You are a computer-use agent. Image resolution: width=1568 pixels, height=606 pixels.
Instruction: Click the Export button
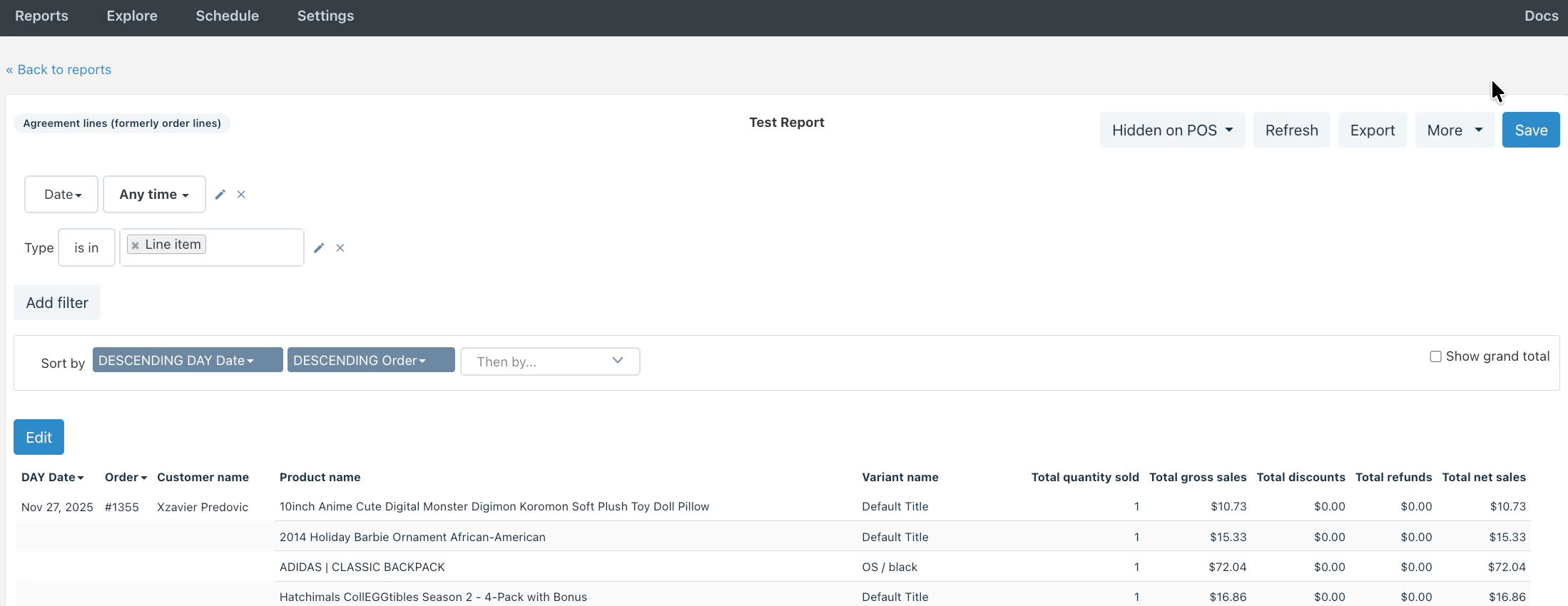pyautogui.click(x=1372, y=130)
